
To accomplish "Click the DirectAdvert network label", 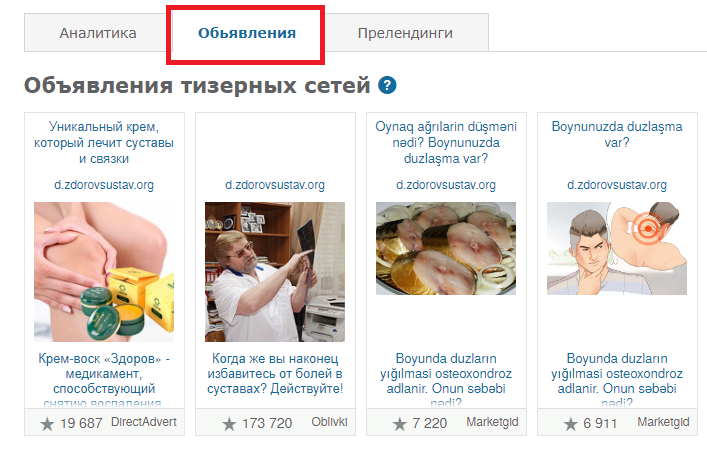I will point(144,422).
